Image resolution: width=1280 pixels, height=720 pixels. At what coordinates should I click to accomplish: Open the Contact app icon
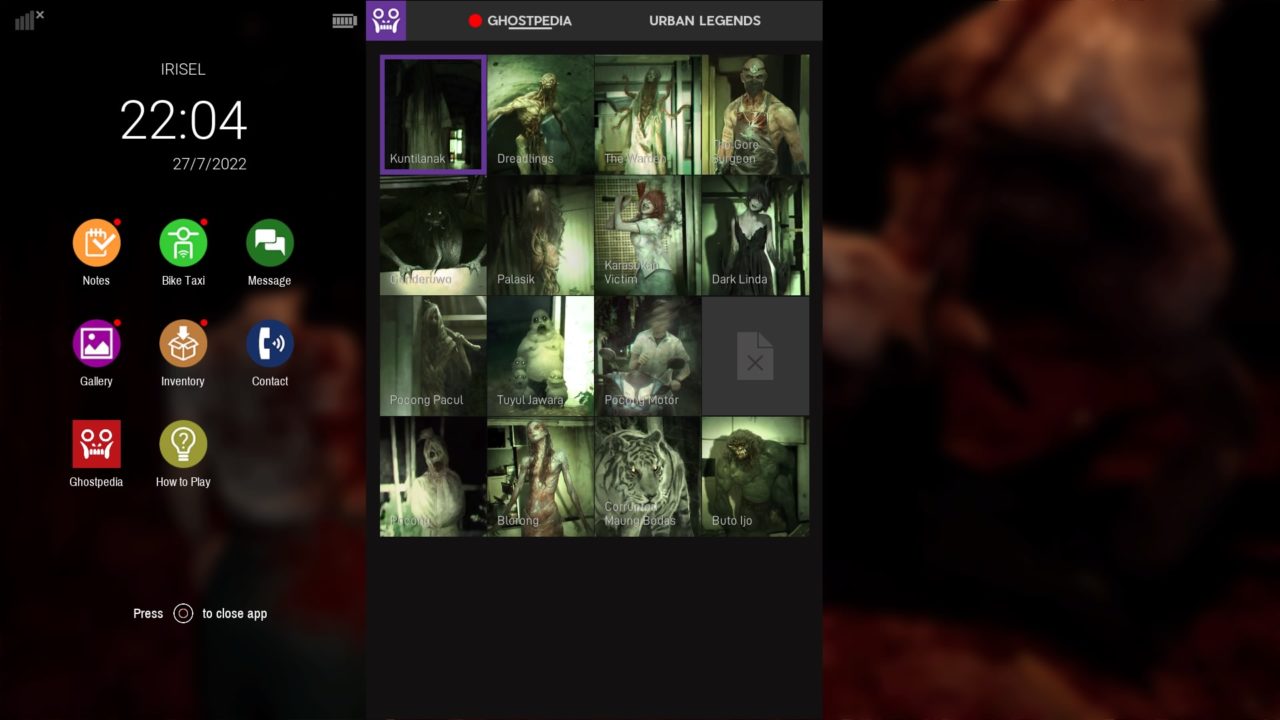pyautogui.click(x=270, y=344)
